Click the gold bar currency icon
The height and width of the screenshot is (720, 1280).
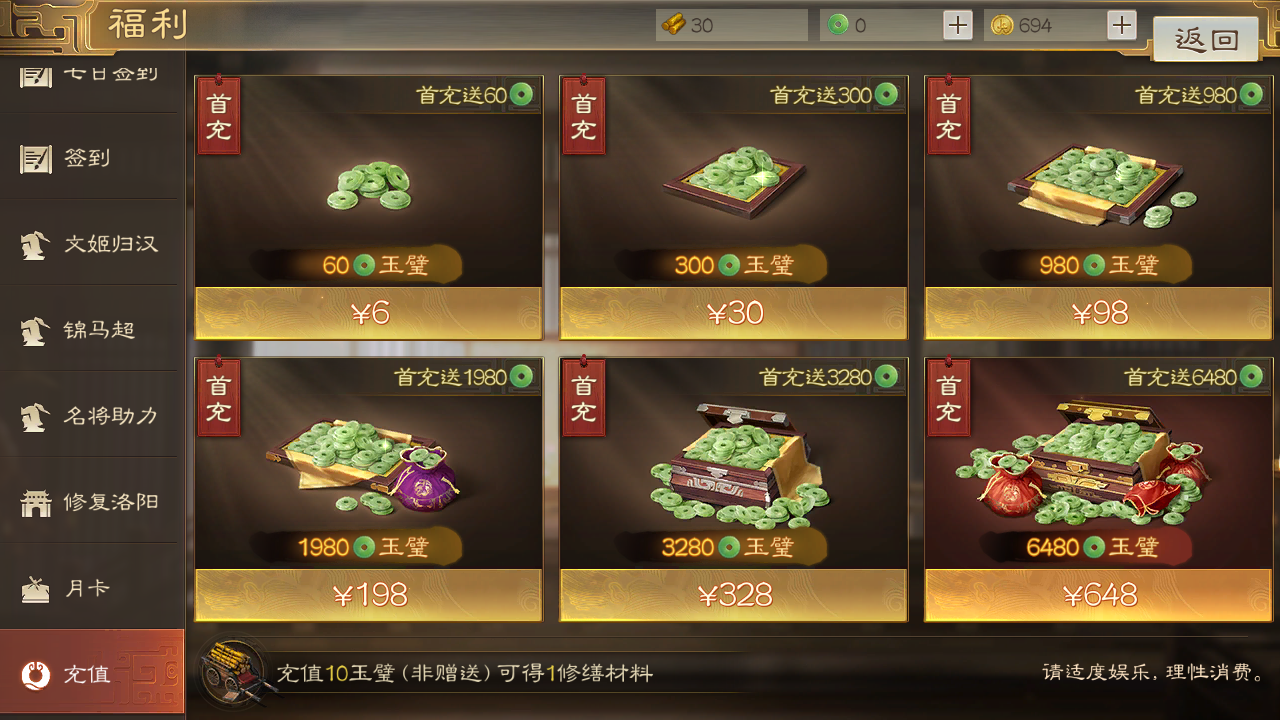click(674, 25)
